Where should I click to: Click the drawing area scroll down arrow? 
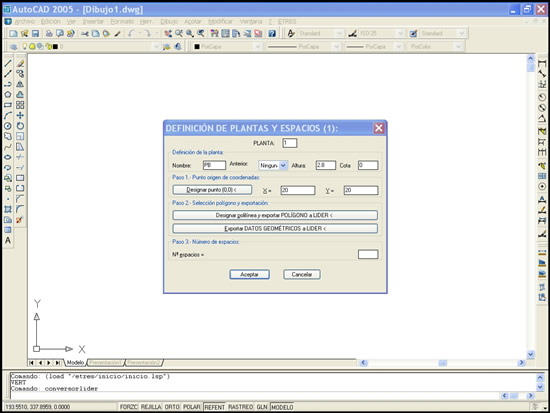530,354
